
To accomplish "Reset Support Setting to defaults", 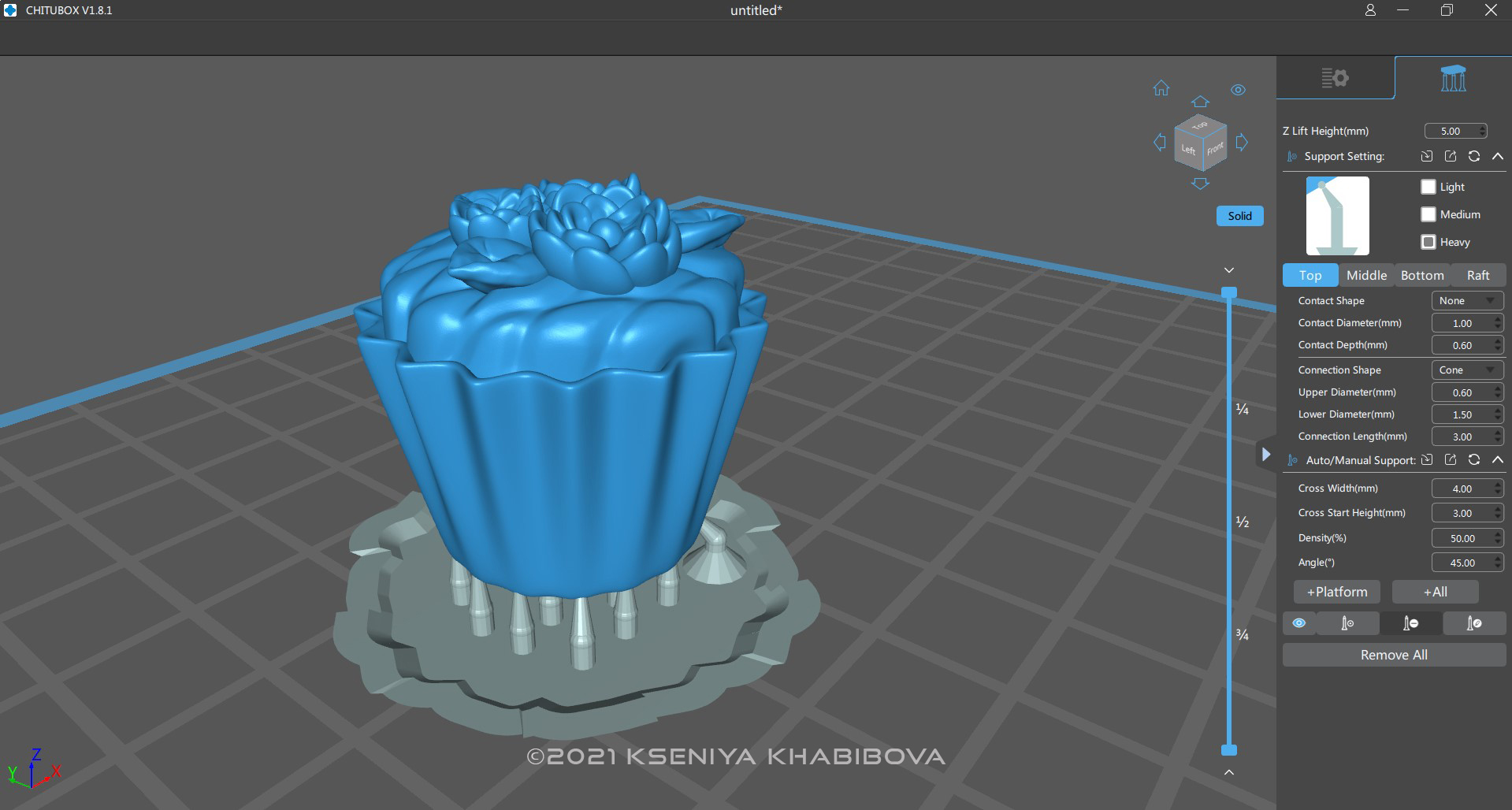I will click(1474, 156).
